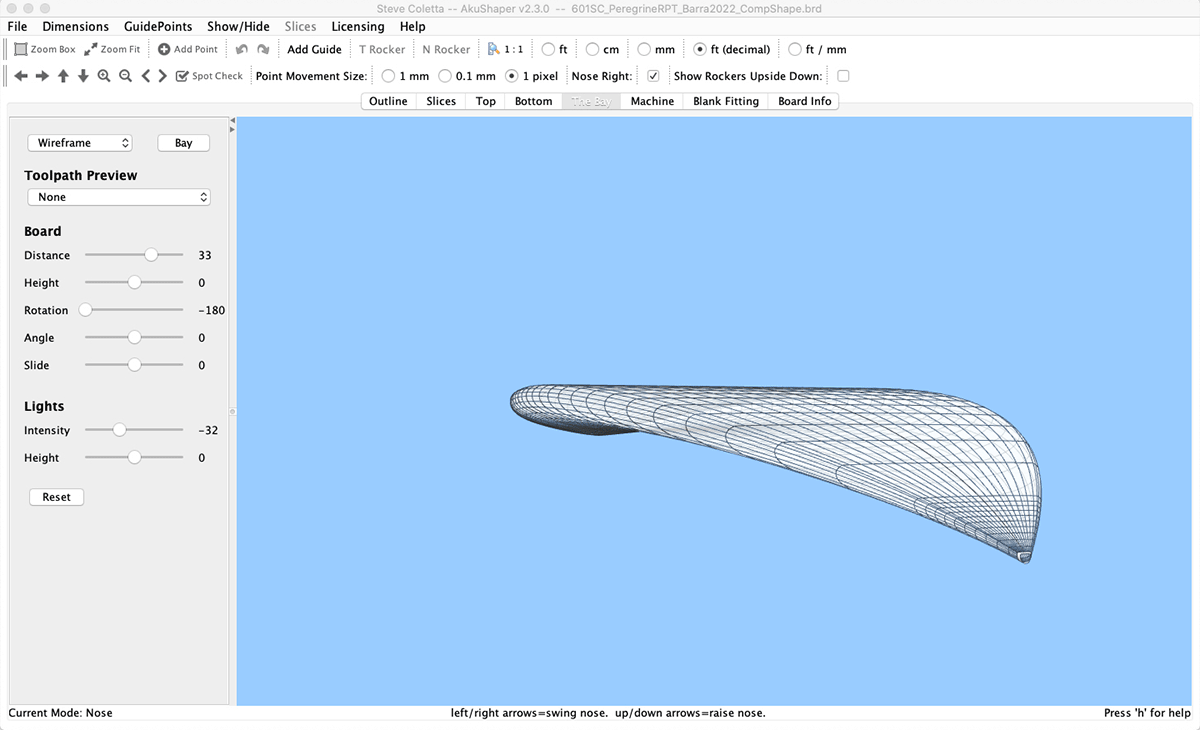Click the next chevron icon
Screen dimensions: 1200x730
click(x=162, y=76)
